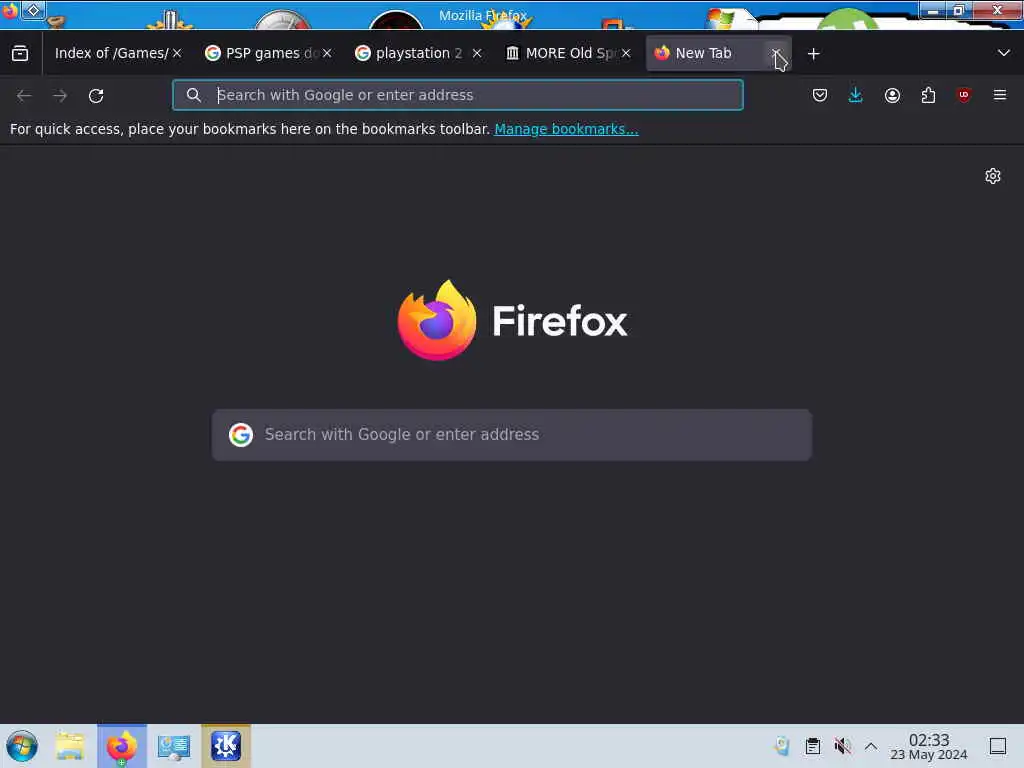Open the system settings taskbar icon

(x=174, y=746)
